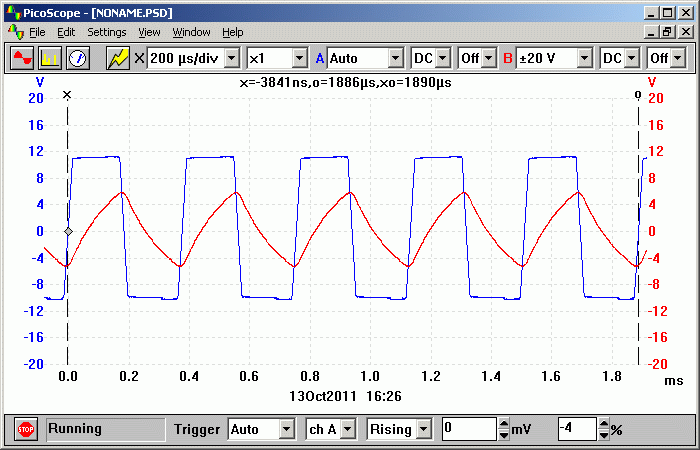Open the x1 zoom factor dropdown
The image size is (700, 450).
pos(298,58)
